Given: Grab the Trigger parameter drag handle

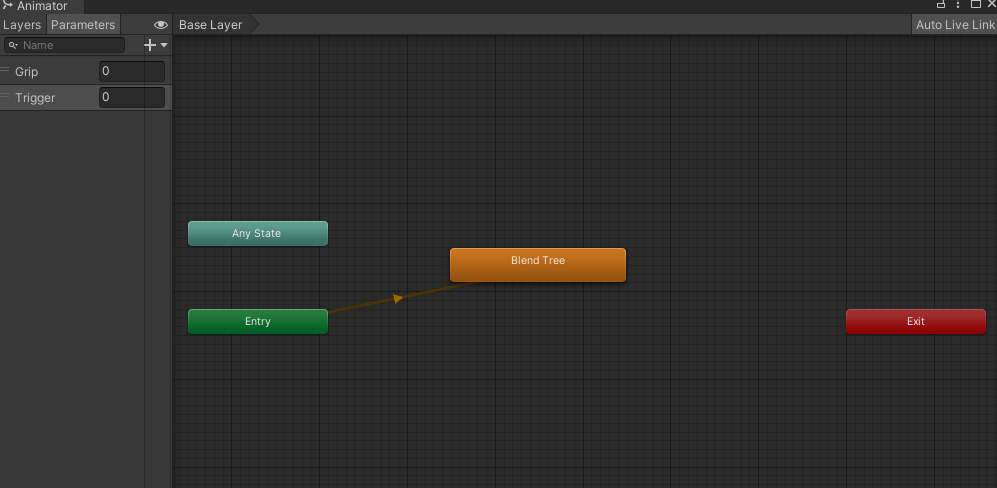Looking at the screenshot, I should pos(5,96).
